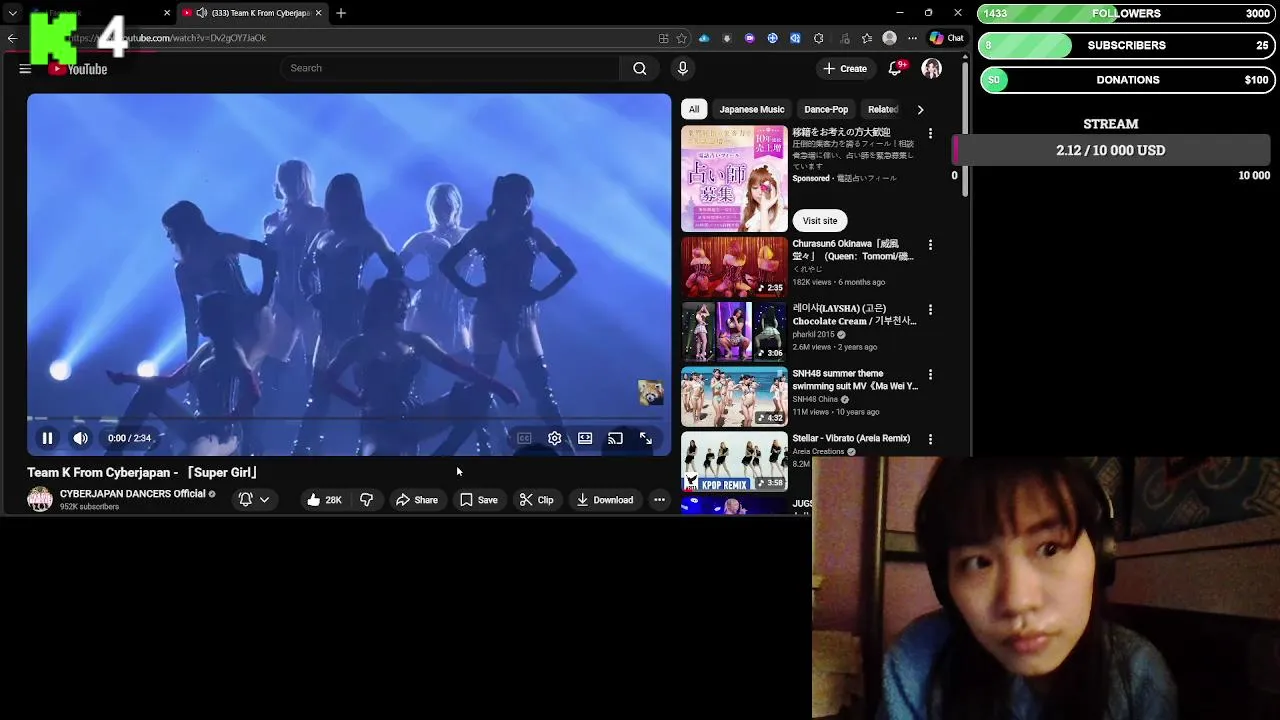Image resolution: width=1280 pixels, height=720 pixels.
Task: Enter fullscreen mode
Action: [646, 438]
